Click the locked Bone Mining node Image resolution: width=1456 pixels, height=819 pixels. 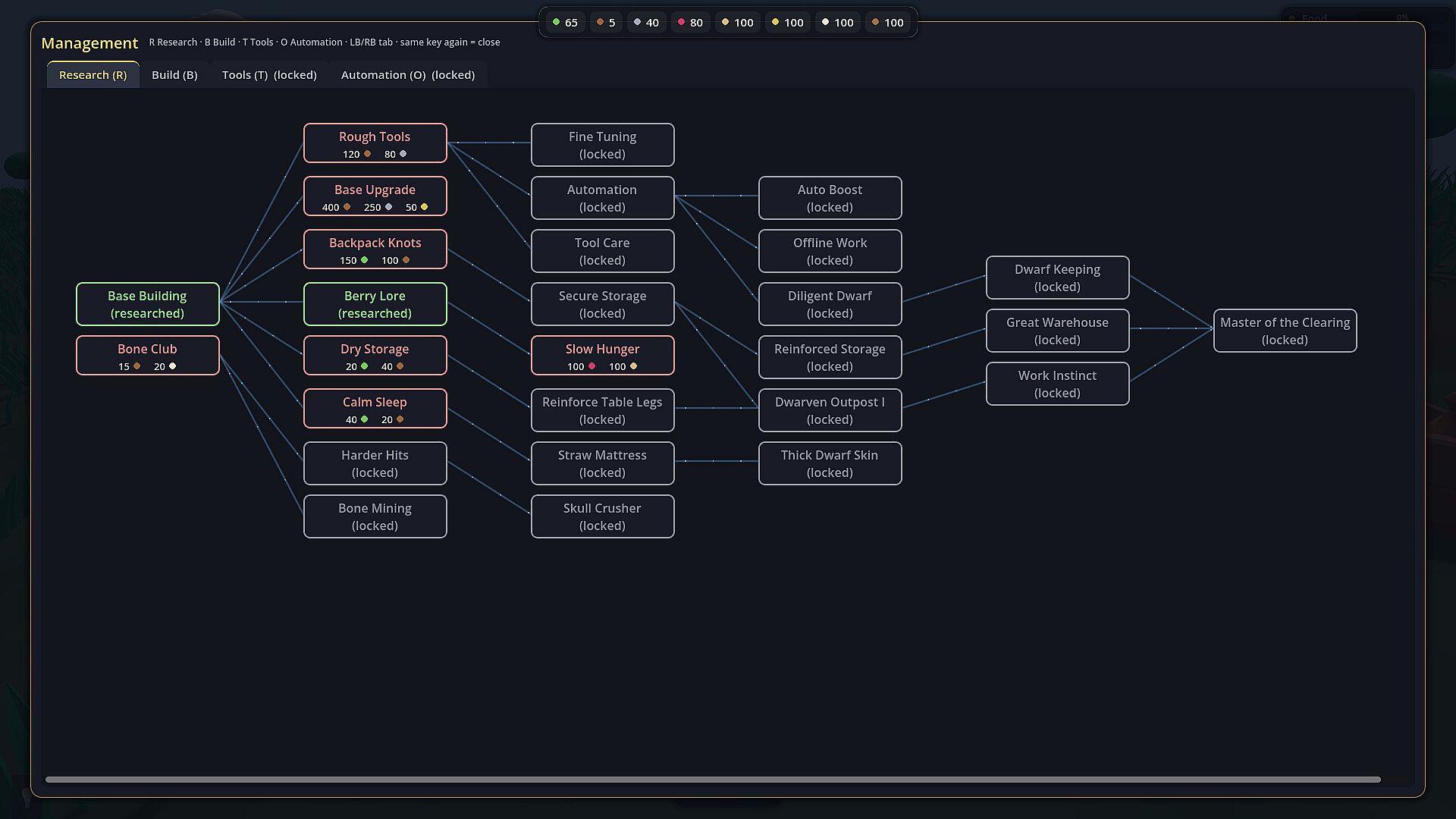375,516
